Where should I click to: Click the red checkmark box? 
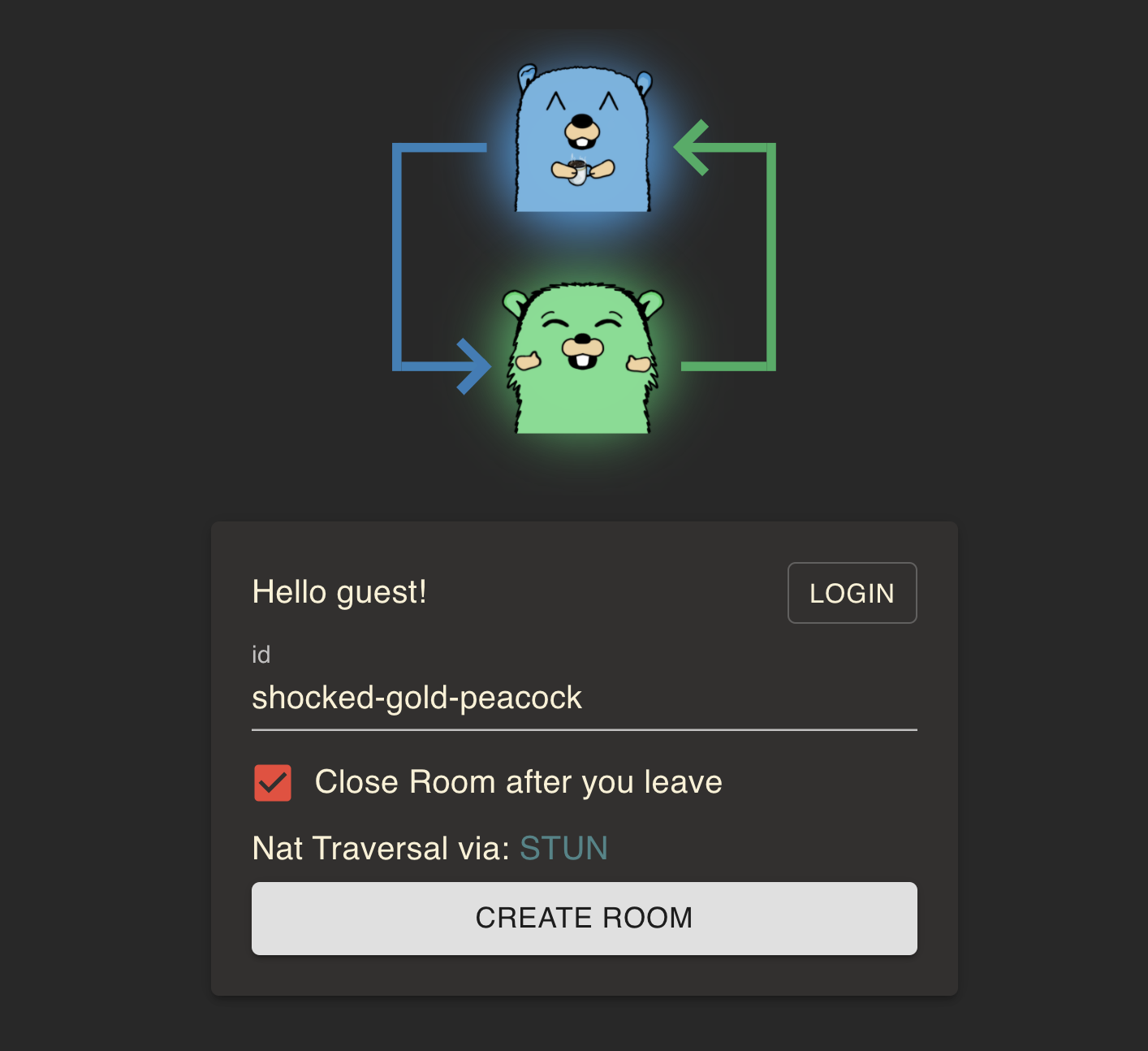point(273,783)
